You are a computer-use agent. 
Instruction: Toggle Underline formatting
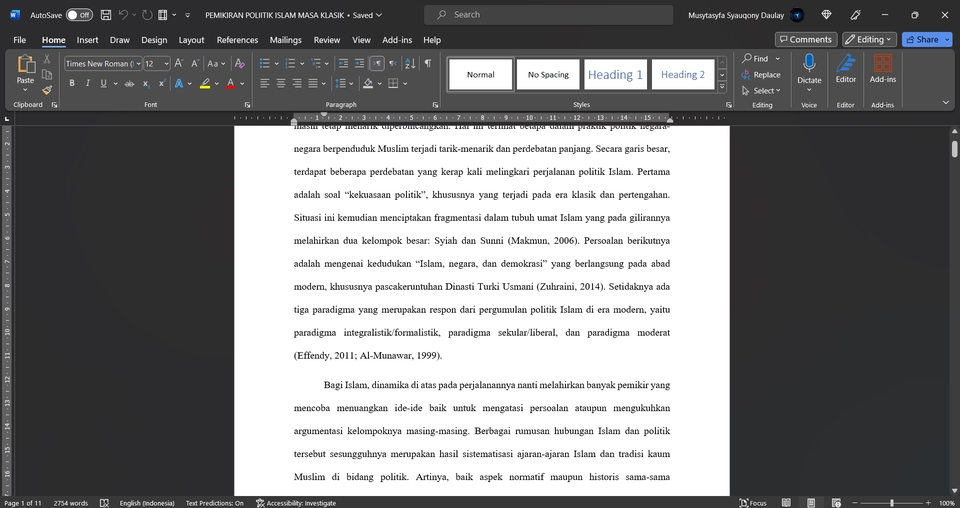pos(103,83)
